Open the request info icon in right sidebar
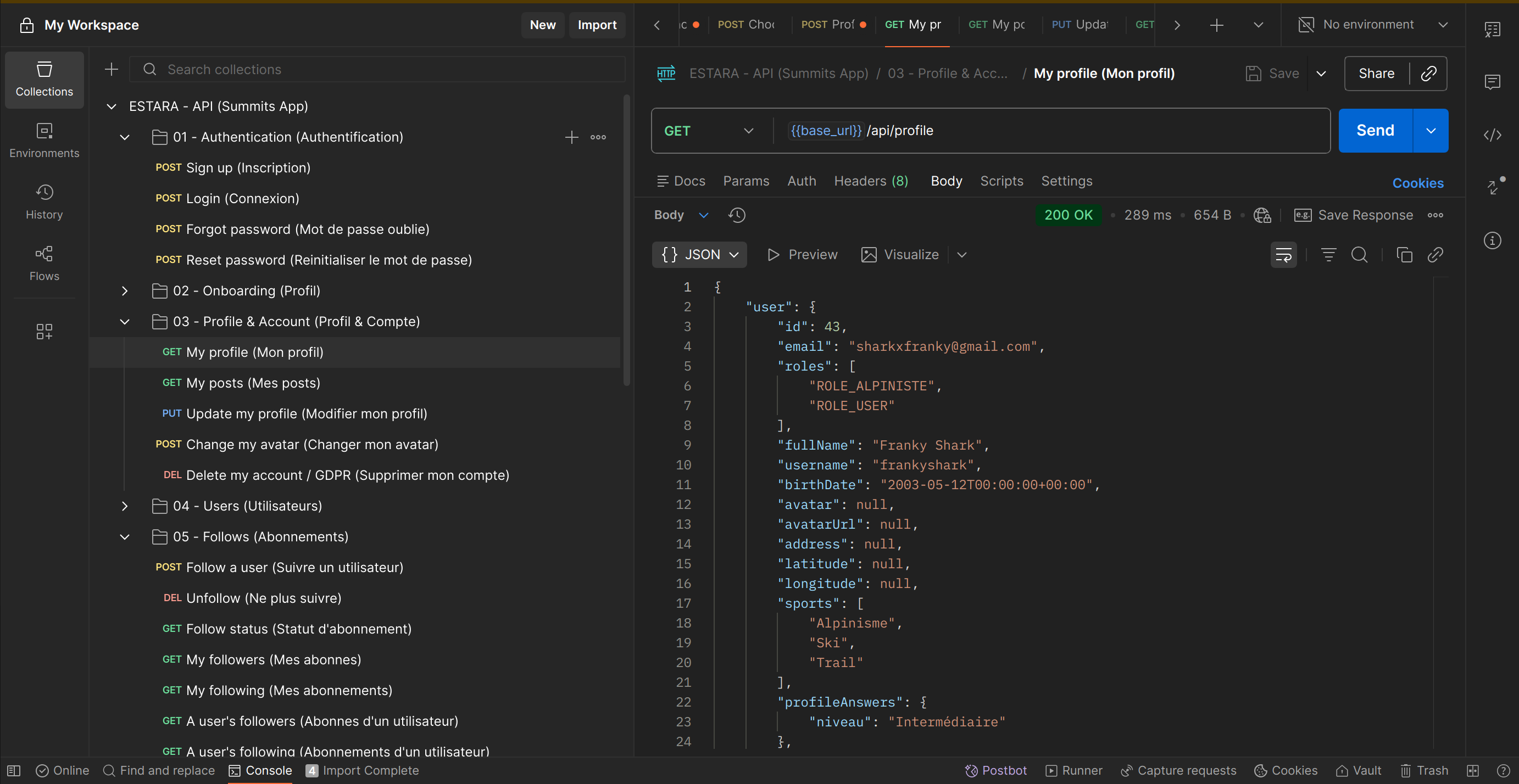The image size is (1519, 784). (1493, 240)
